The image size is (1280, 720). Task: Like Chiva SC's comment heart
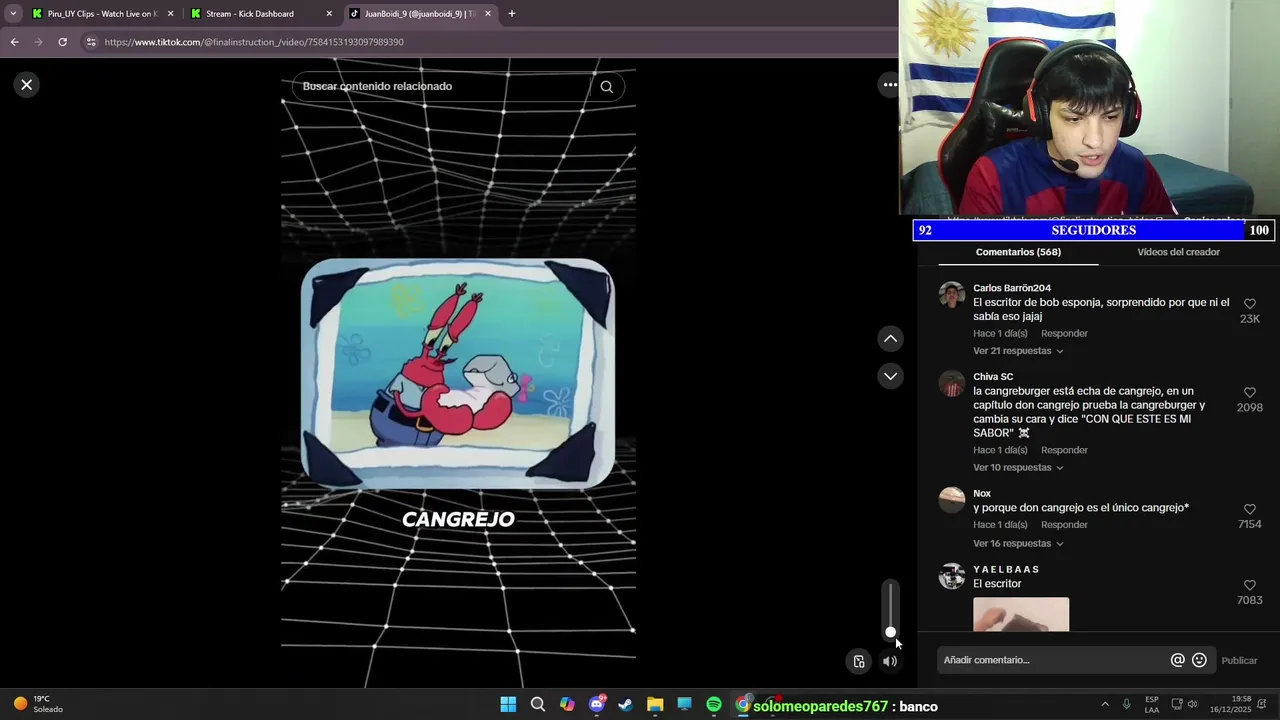(x=1249, y=393)
